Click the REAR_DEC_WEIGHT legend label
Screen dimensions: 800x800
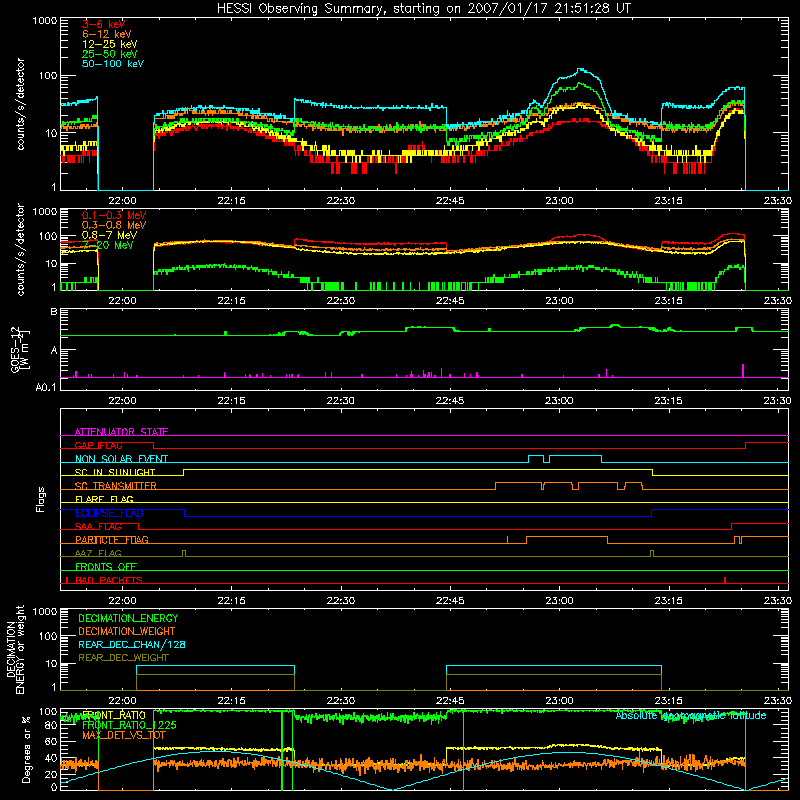[x=123, y=658]
